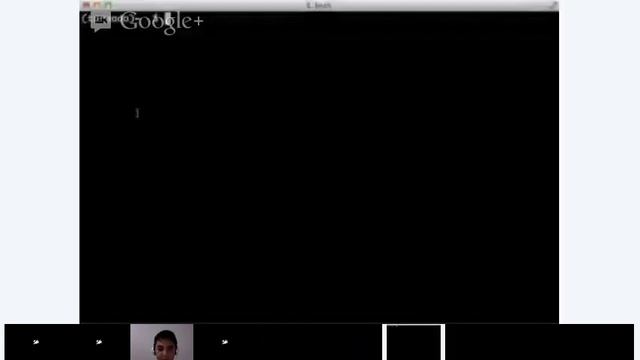Select the white-bordered active participant thumbnail
Image resolution: width=640 pixels, height=360 pixels.
point(413,342)
